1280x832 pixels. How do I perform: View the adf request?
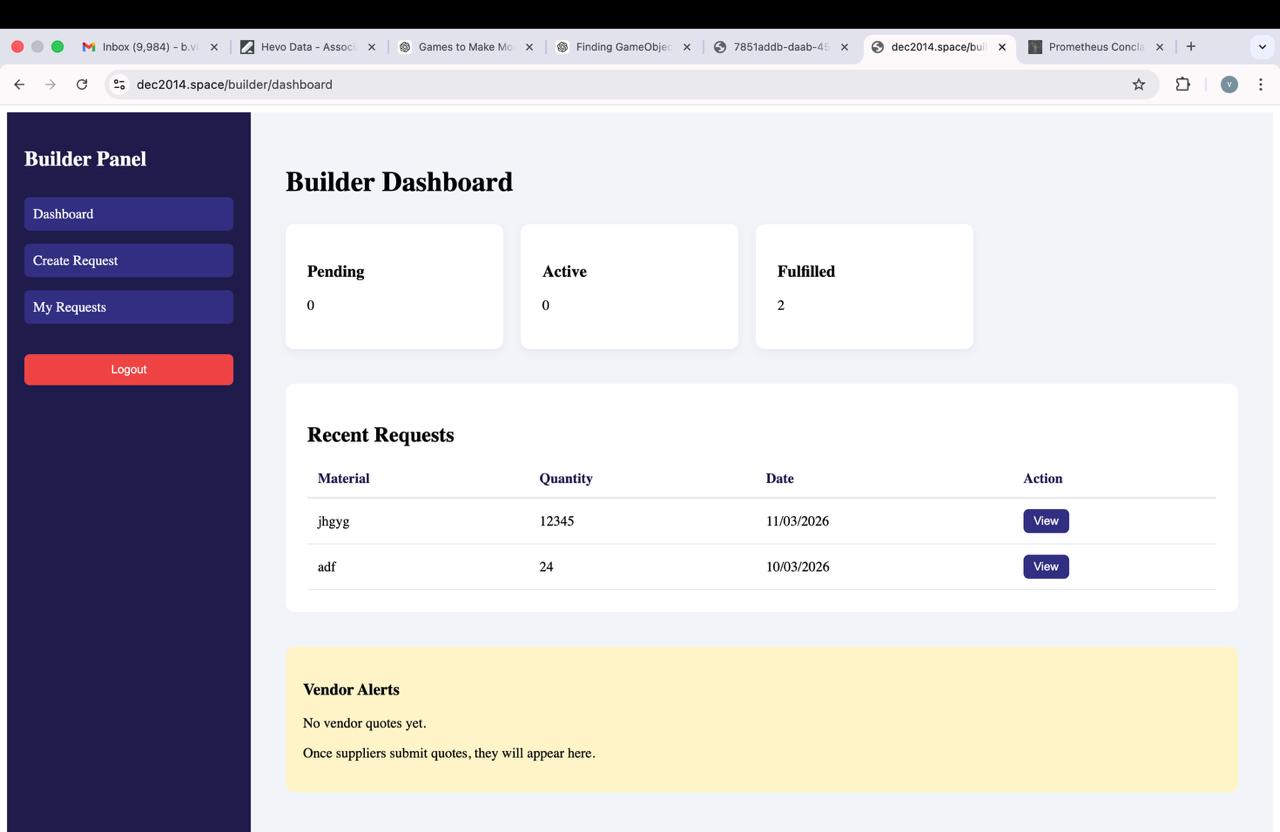[1046, 567]
